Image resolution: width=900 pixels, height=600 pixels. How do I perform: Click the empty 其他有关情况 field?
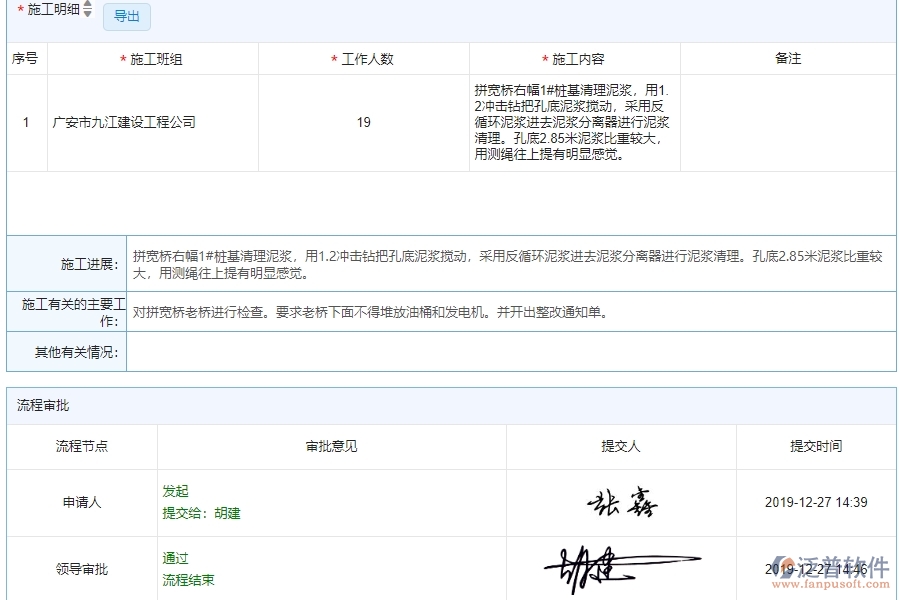500,351
